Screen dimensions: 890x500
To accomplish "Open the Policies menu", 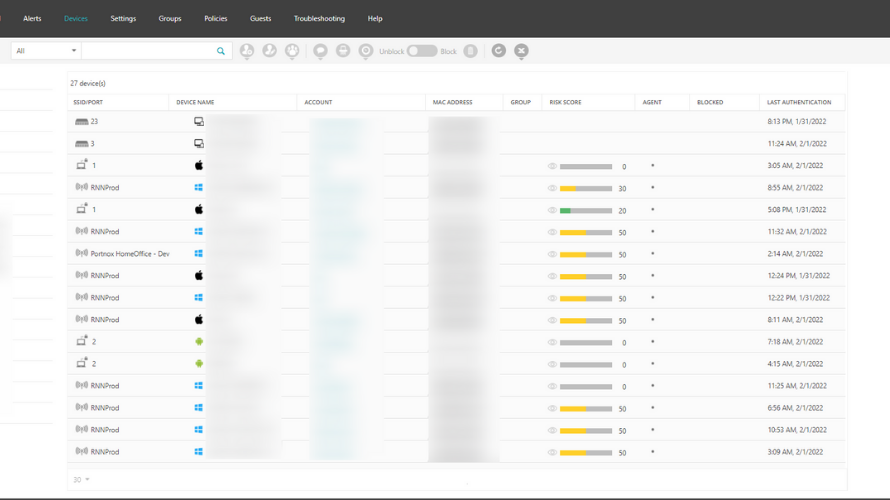I will (215, 19).
